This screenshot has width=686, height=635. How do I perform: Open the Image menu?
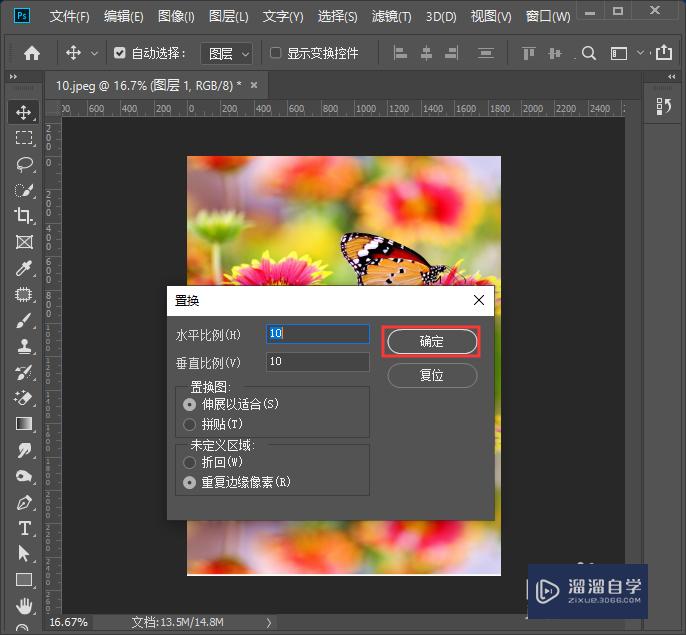click(176, 17)
